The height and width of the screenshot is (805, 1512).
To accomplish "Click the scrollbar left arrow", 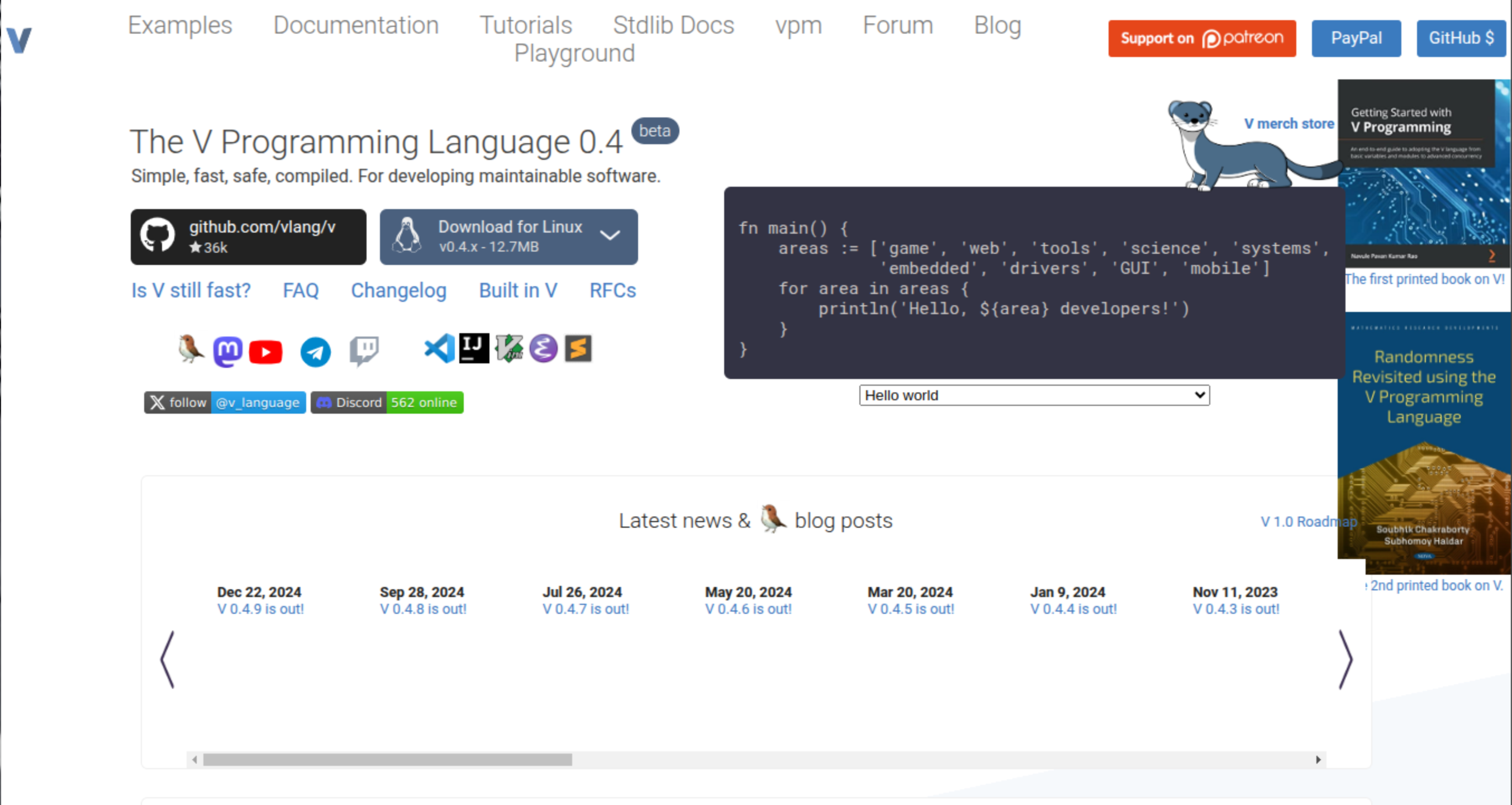I will click(194, 760).
